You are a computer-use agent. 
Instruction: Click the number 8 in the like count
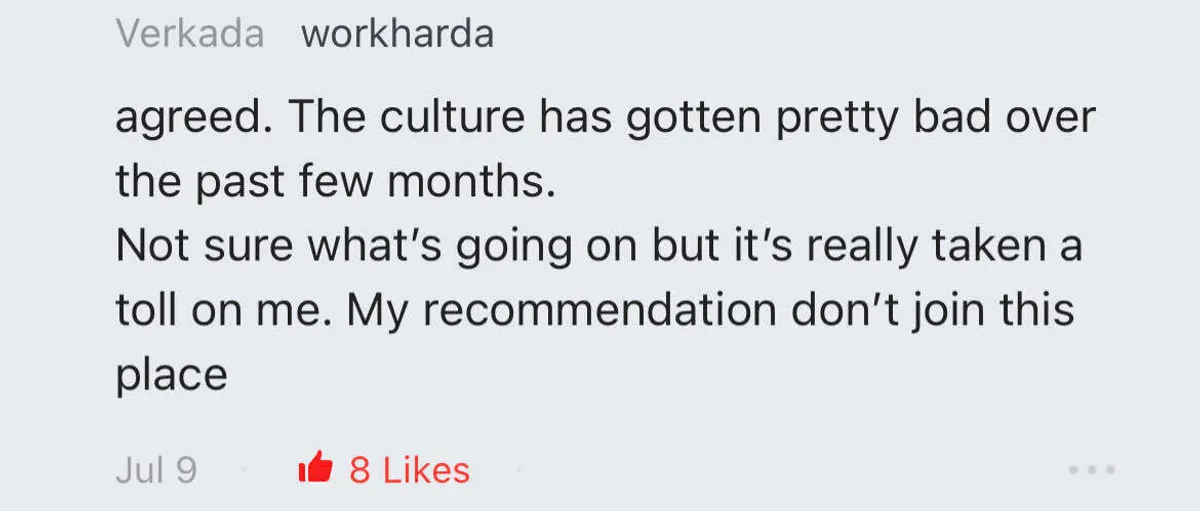click(x=360, y=469)
